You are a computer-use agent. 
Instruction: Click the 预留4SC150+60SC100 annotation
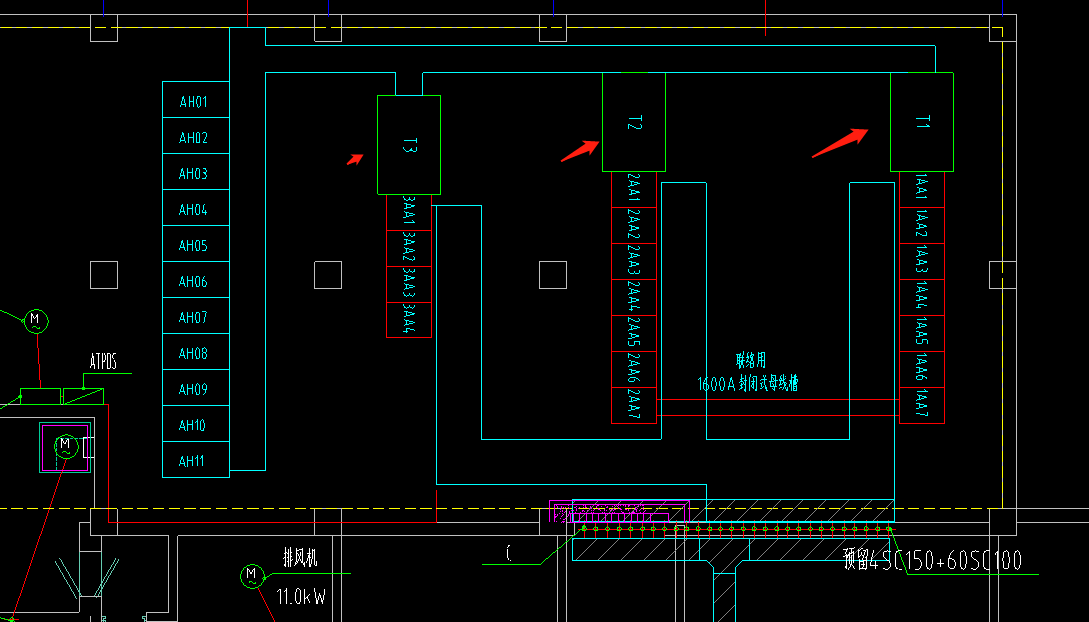[x=933, y=560]
